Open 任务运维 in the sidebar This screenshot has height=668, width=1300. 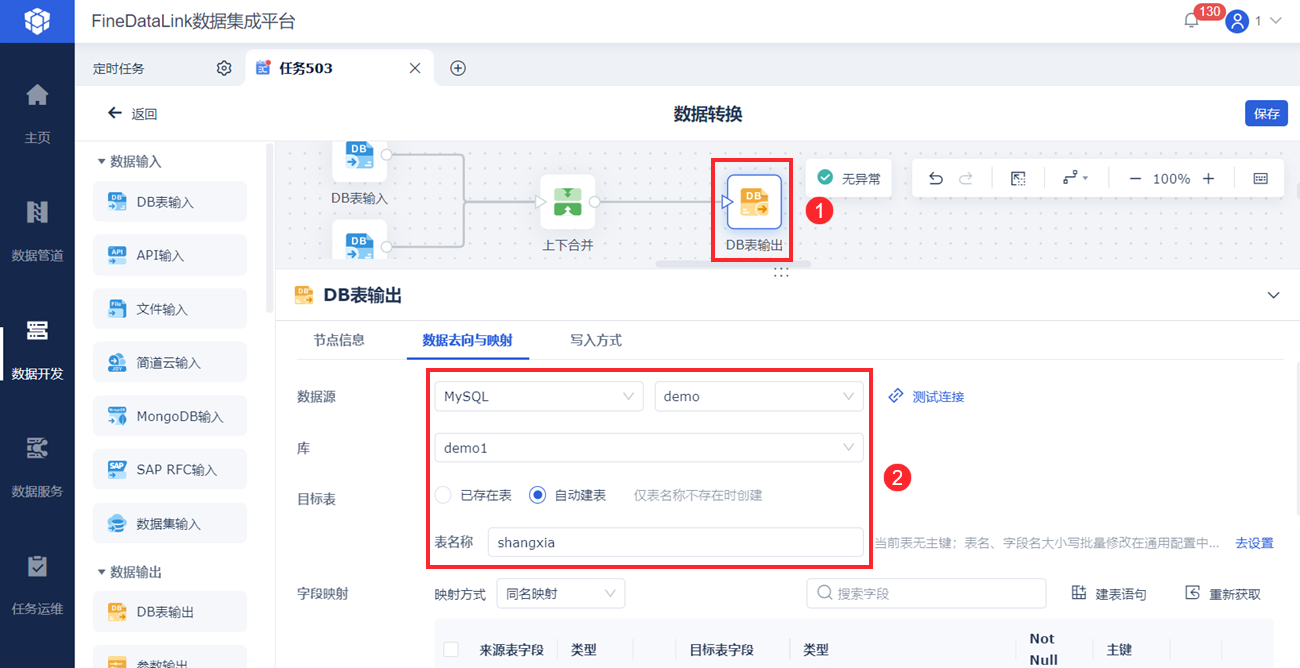pyautogui.click(x=37, y=586)
